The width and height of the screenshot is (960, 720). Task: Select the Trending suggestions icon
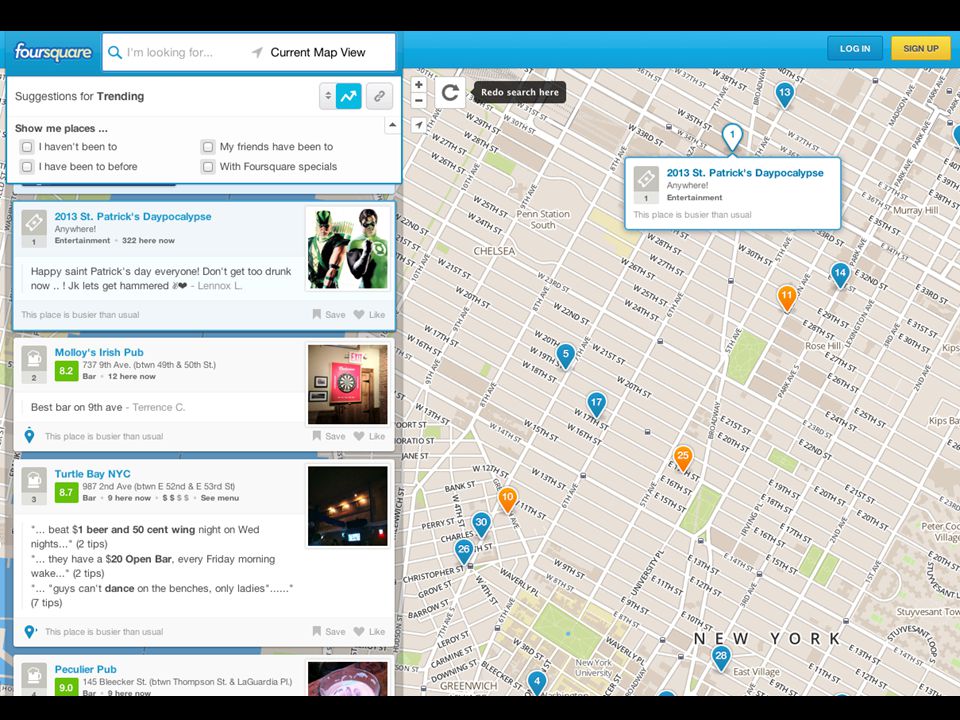(x=348, y=96)
